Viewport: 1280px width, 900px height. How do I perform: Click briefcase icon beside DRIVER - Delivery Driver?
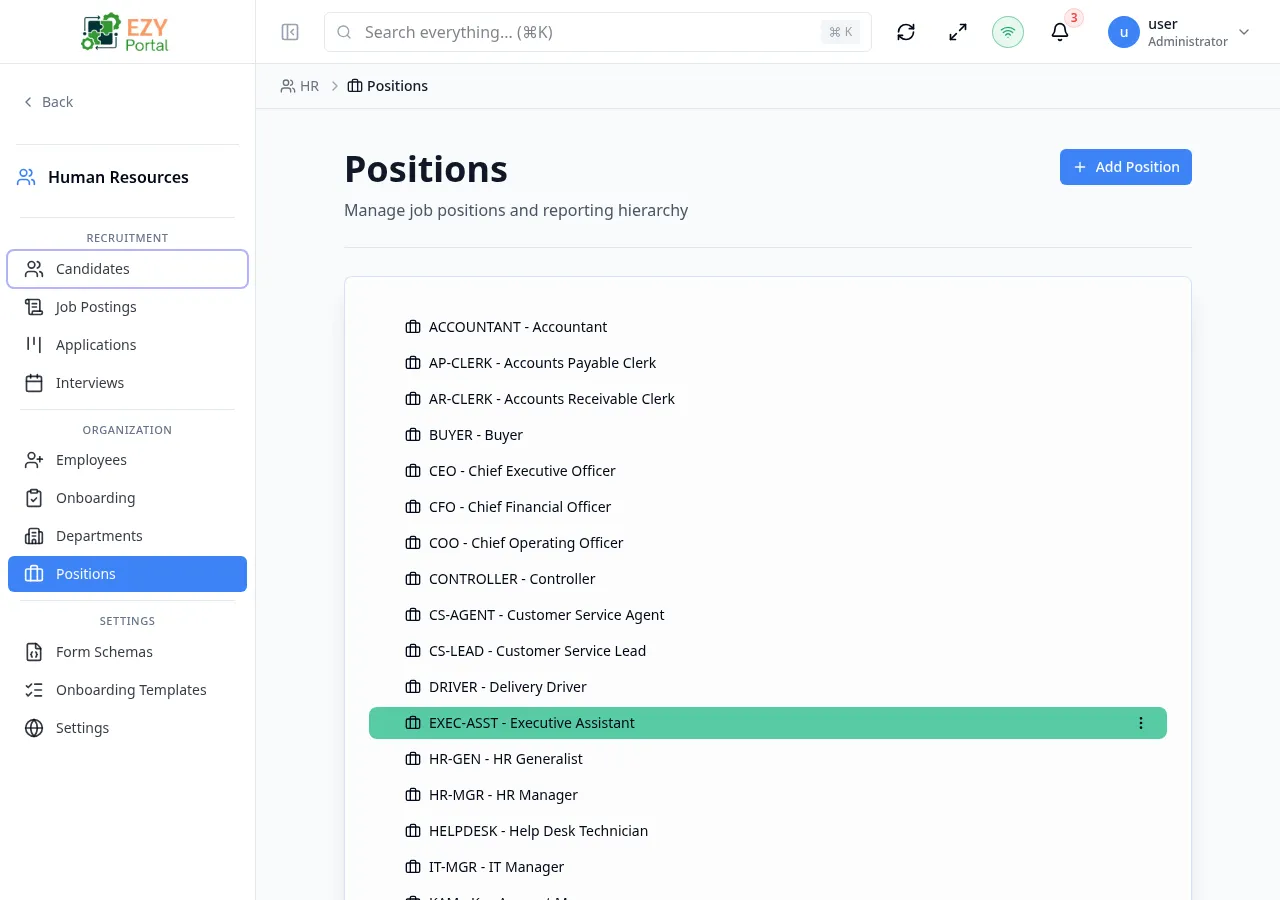[413, 687]
